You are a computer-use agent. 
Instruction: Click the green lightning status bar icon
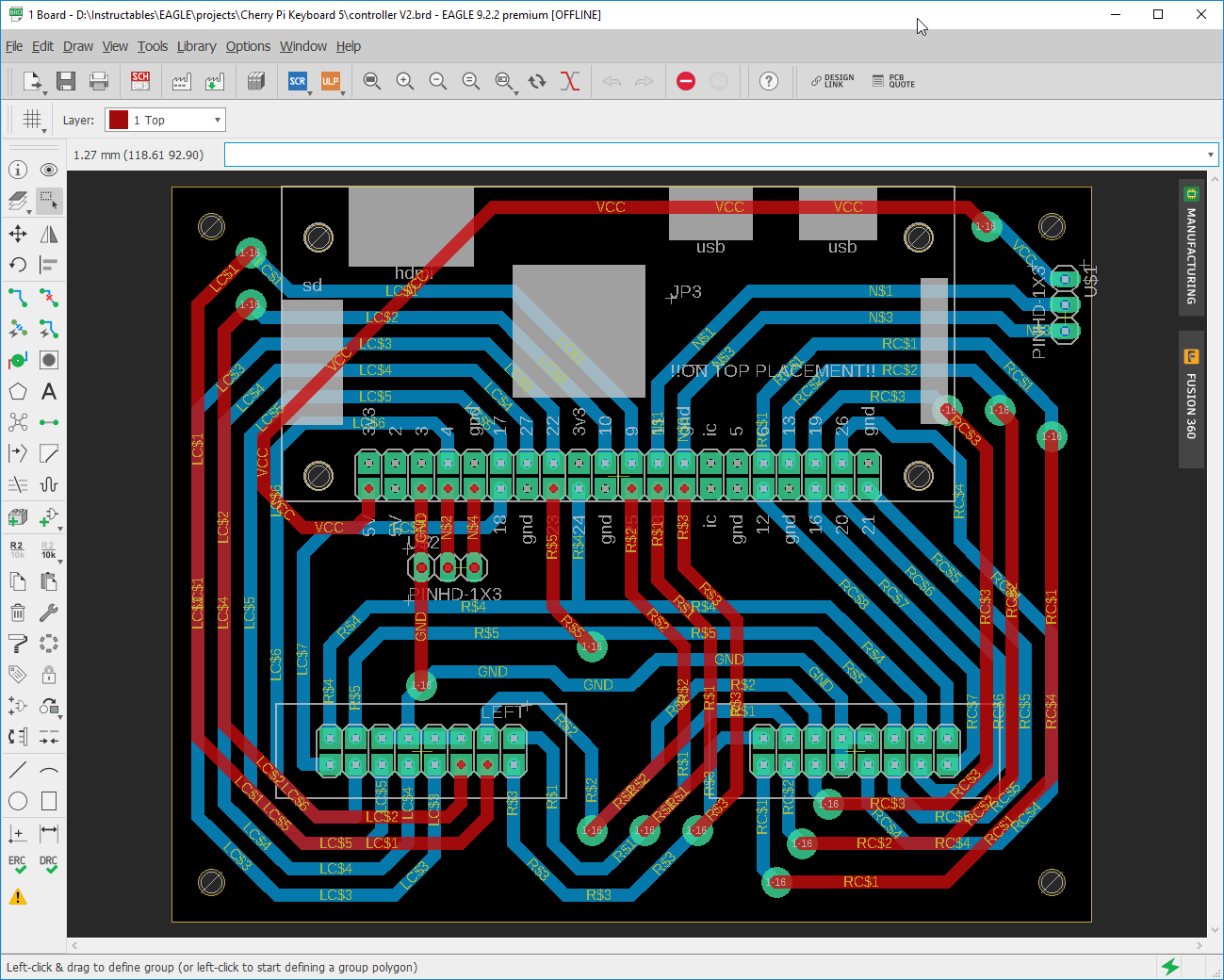1170,967
